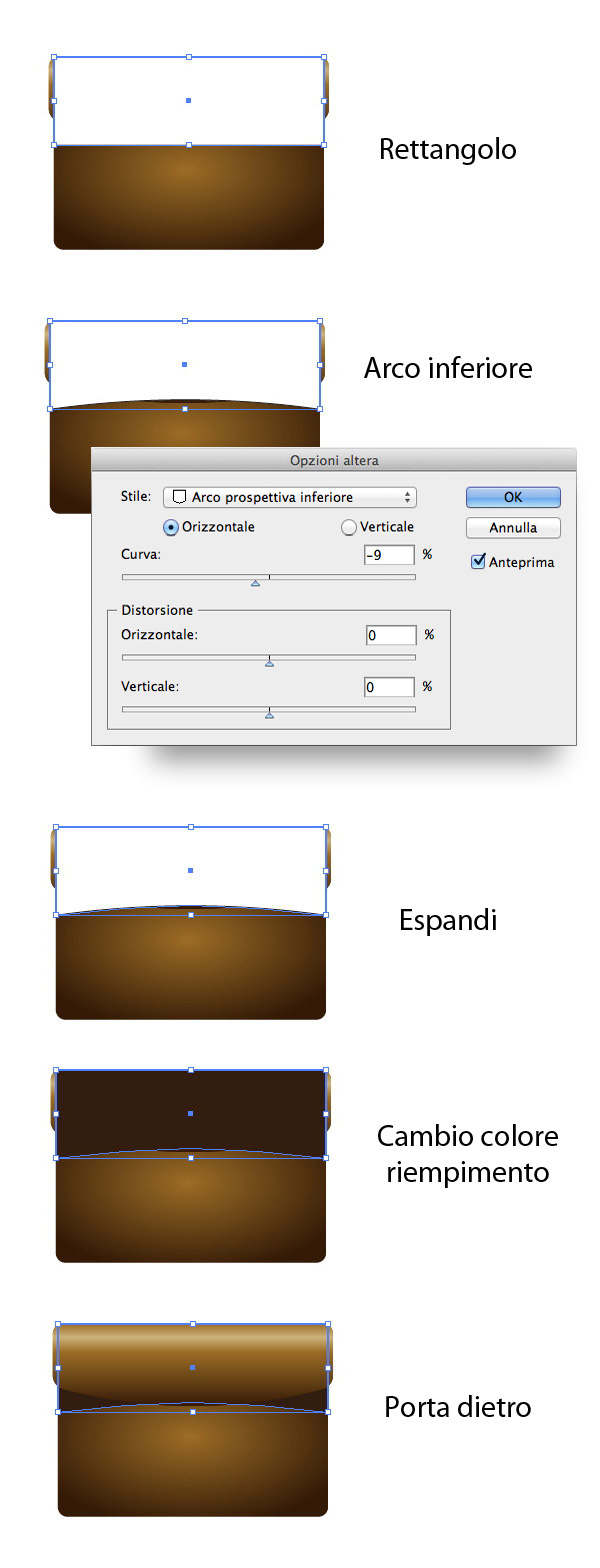600x1568 pixels.
Task: Click the Distorsione Verticale slider handle
Action: [269, 714]
